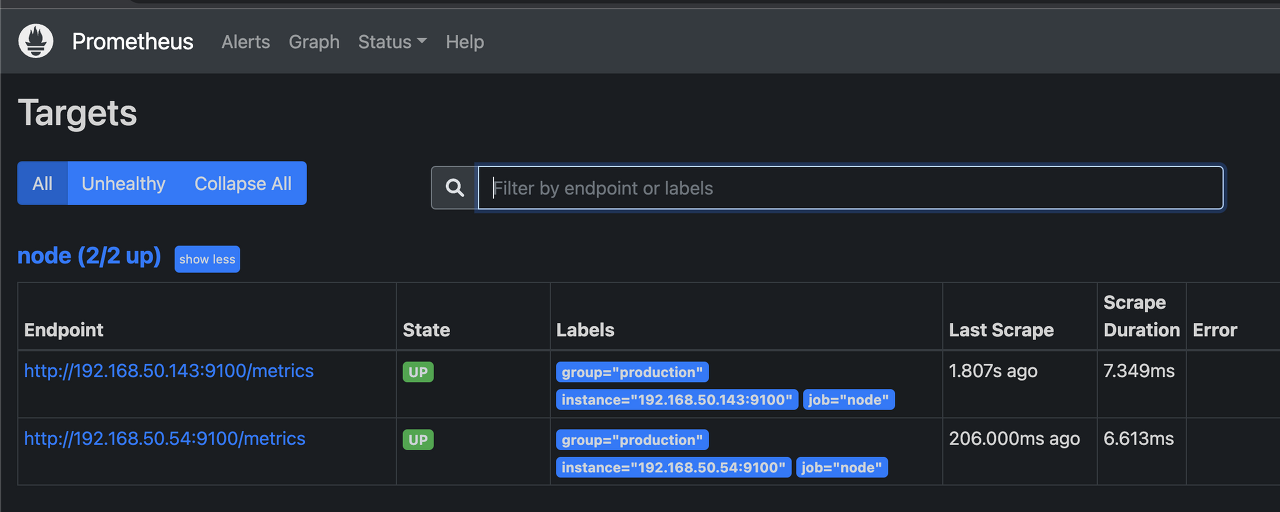This screenshot has width=1280, height=512.
Task: Show only Unhealthy targets
Action: [123, 184]
